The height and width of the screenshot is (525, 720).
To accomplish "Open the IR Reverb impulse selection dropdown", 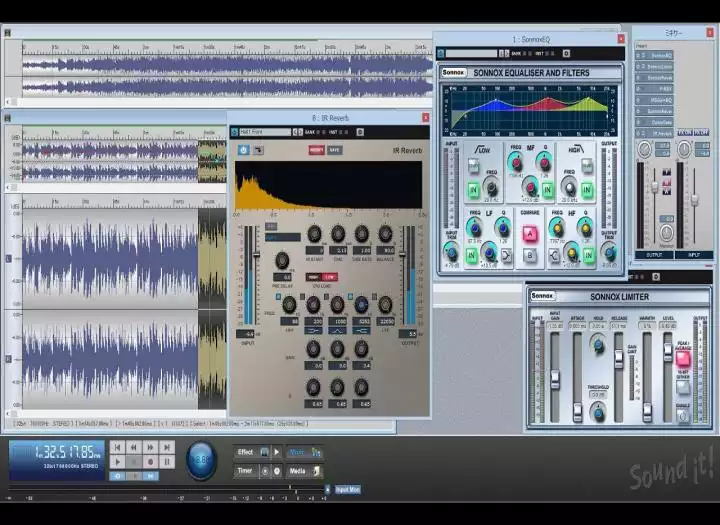I will coord(283,237).
